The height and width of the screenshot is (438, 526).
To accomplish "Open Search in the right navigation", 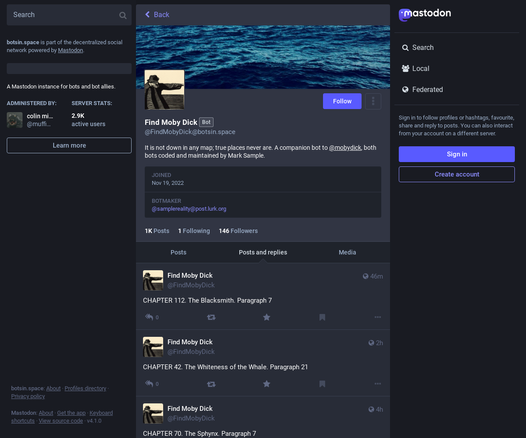I will 418,48.
